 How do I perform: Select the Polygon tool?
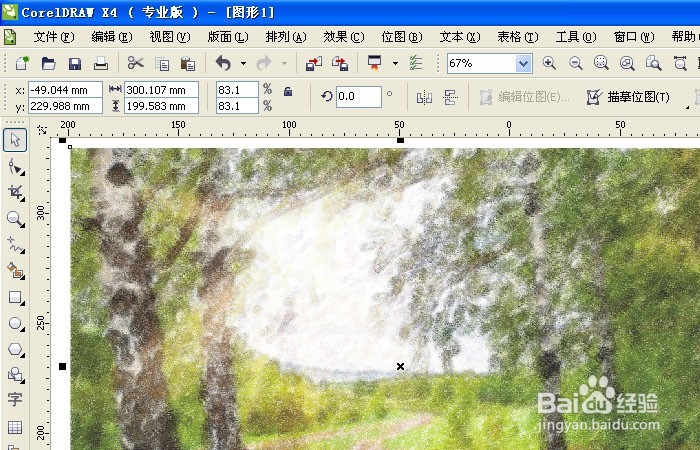point(15,349)
